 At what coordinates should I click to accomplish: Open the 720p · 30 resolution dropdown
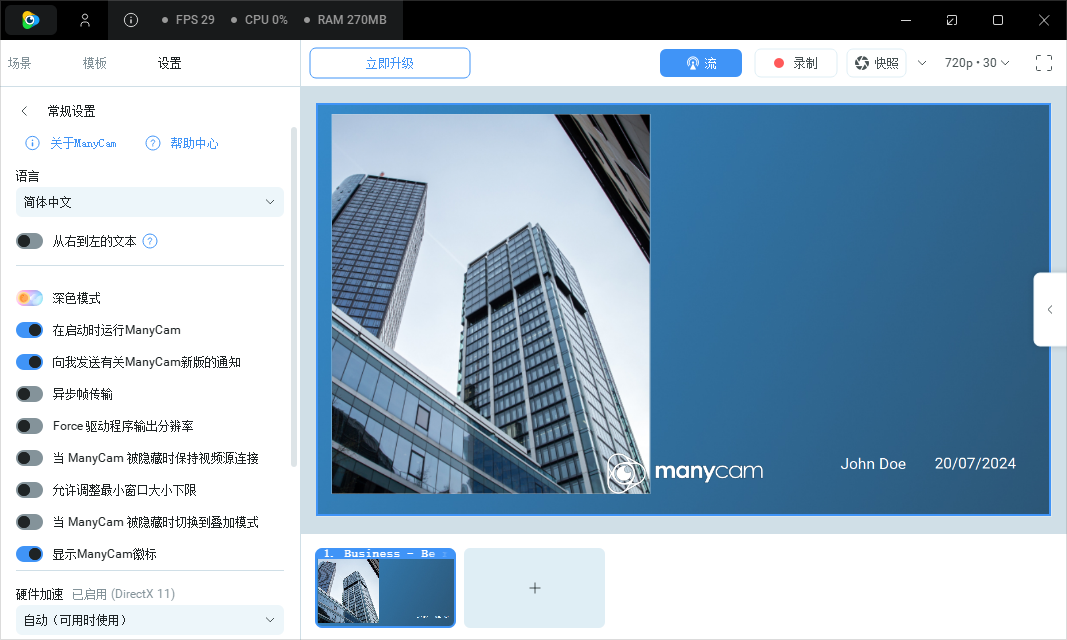pyautogui.click(x=976, y=63)
